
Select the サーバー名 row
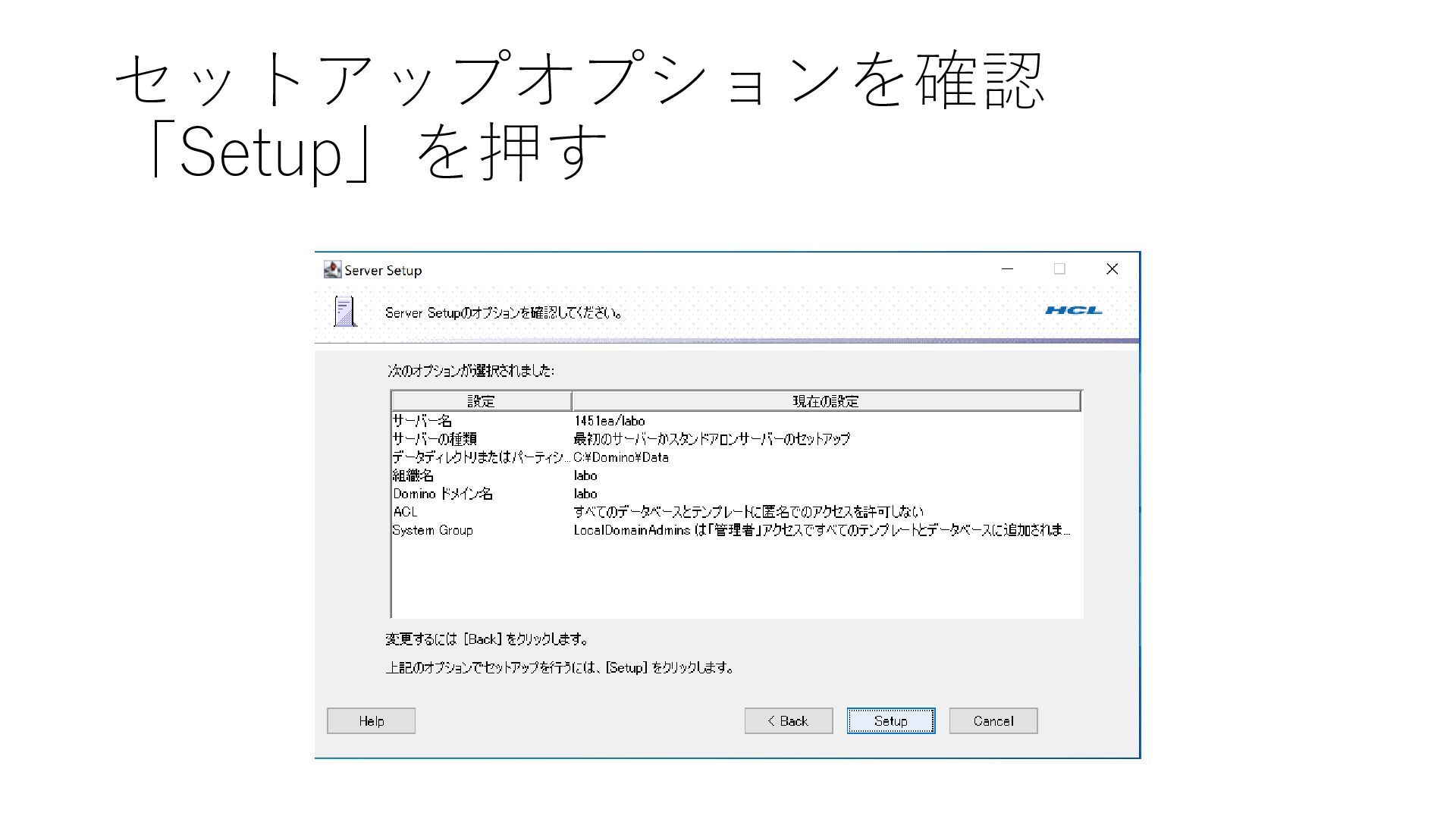click(x=422, y=421)
